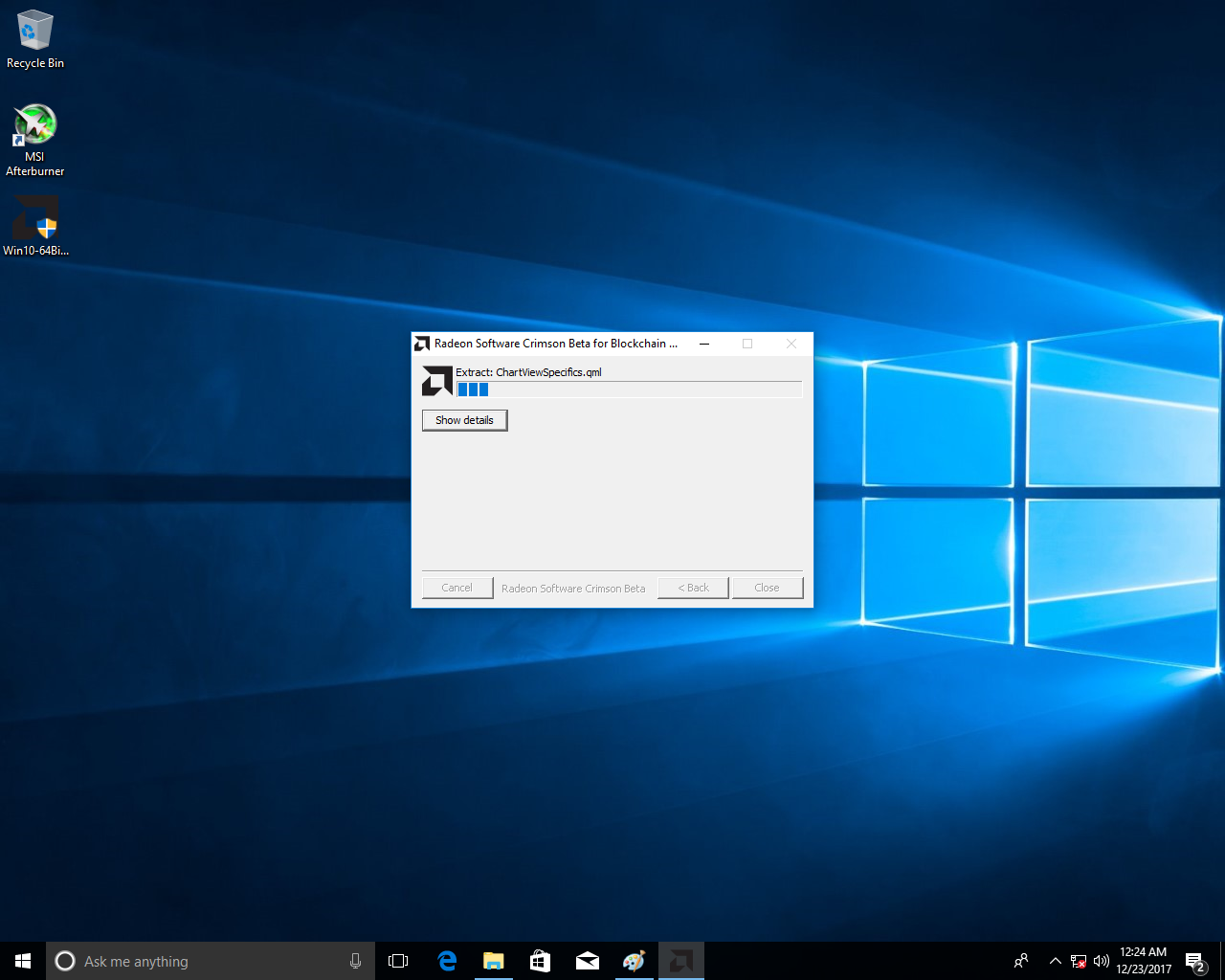The image size is (1225, 980).
Task: Open the Mail app from the taskbar
Action: [587, 961]
